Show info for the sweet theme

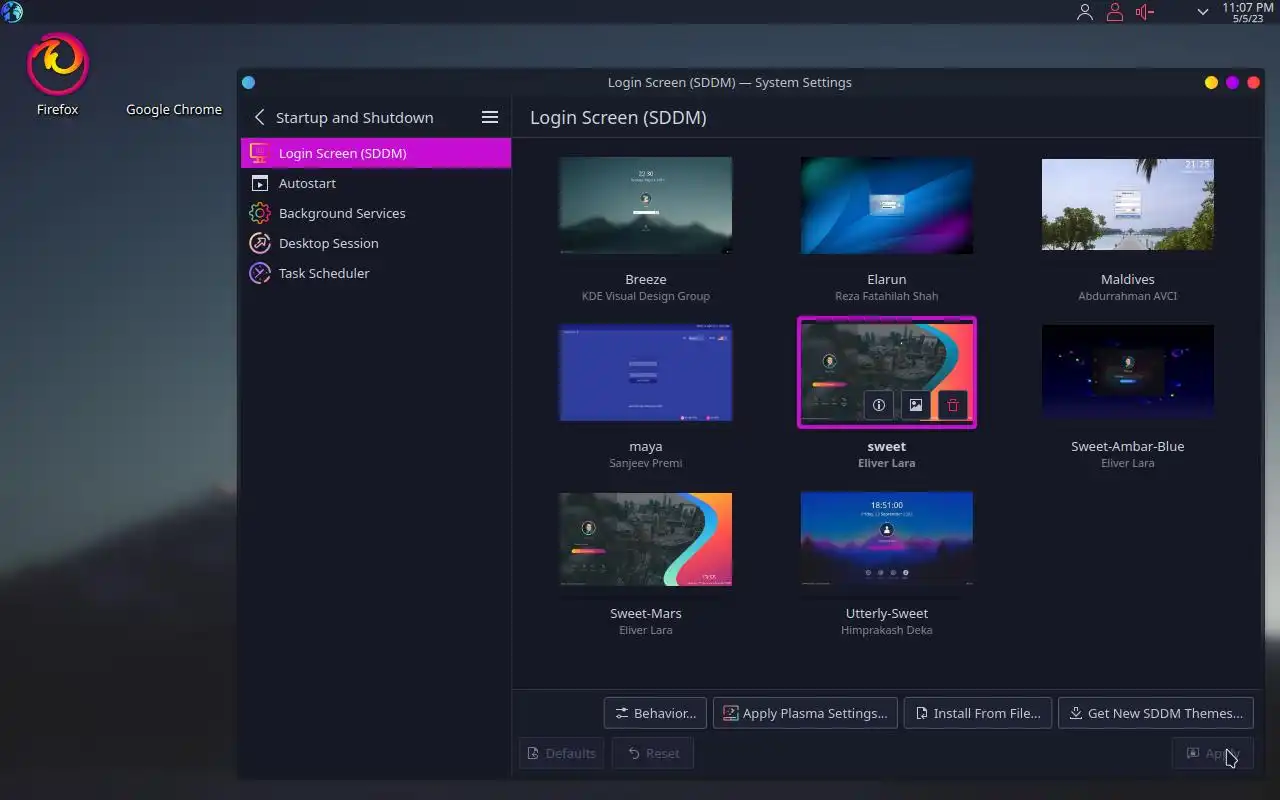[x=879, y=405]
